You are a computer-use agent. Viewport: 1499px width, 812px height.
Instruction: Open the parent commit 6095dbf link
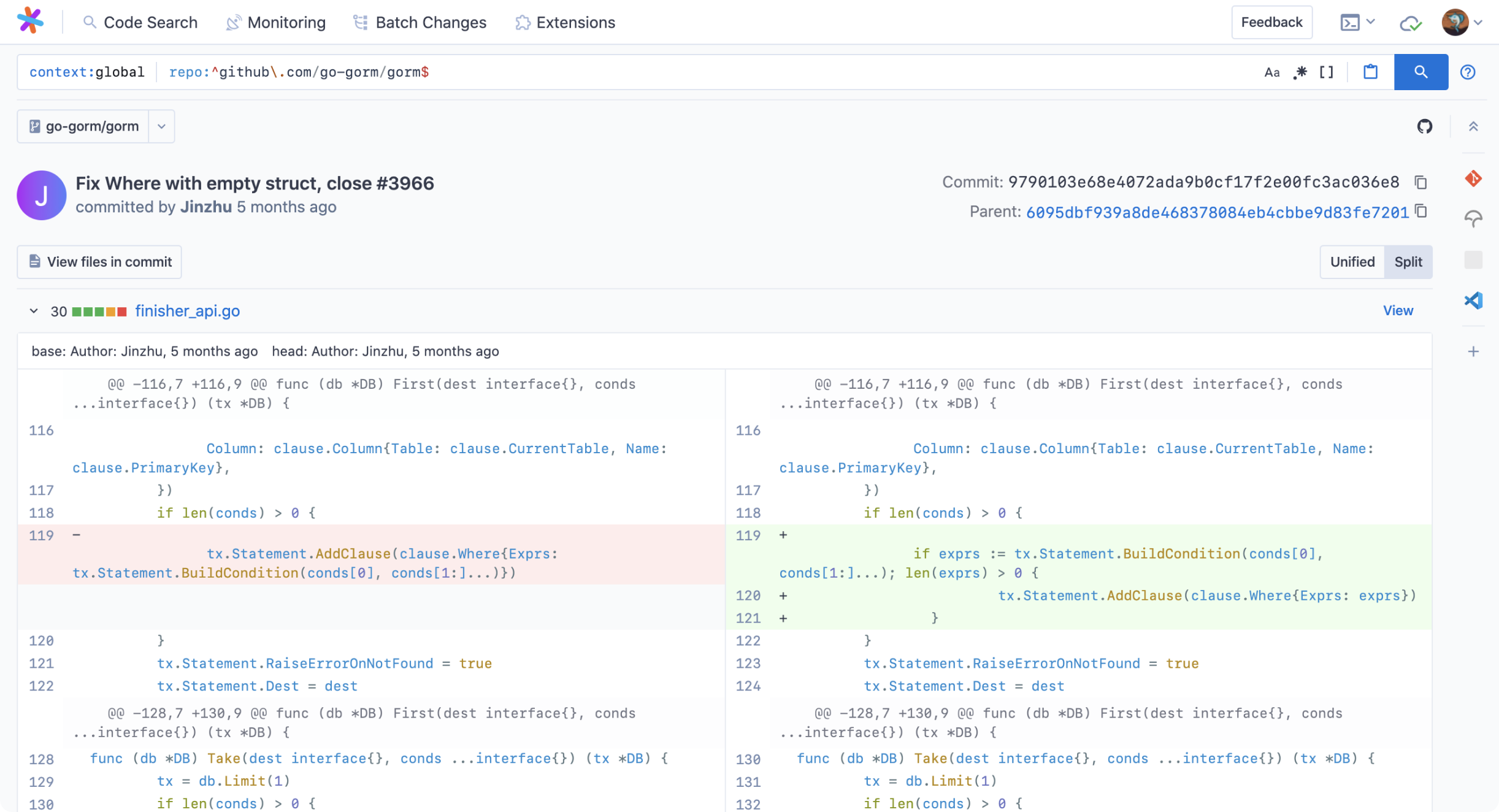tap(1217, 212)
